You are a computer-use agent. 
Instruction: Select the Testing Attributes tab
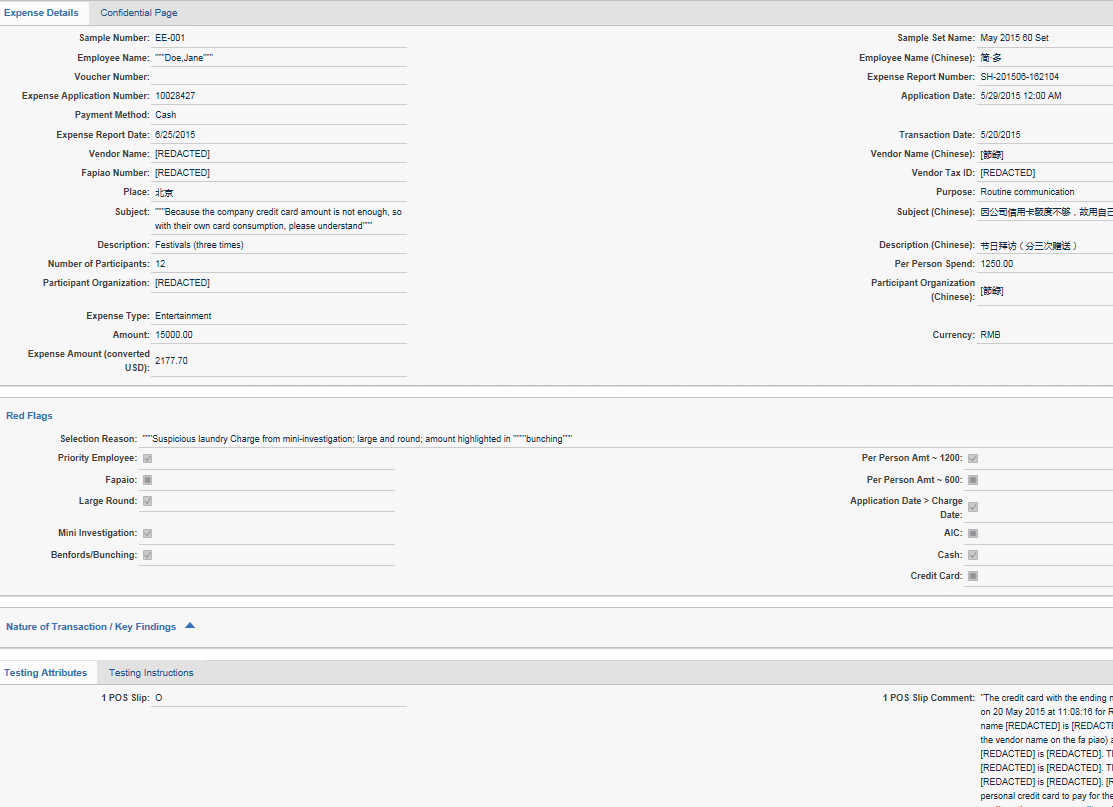pyautogui.click(x=45, y=673)
